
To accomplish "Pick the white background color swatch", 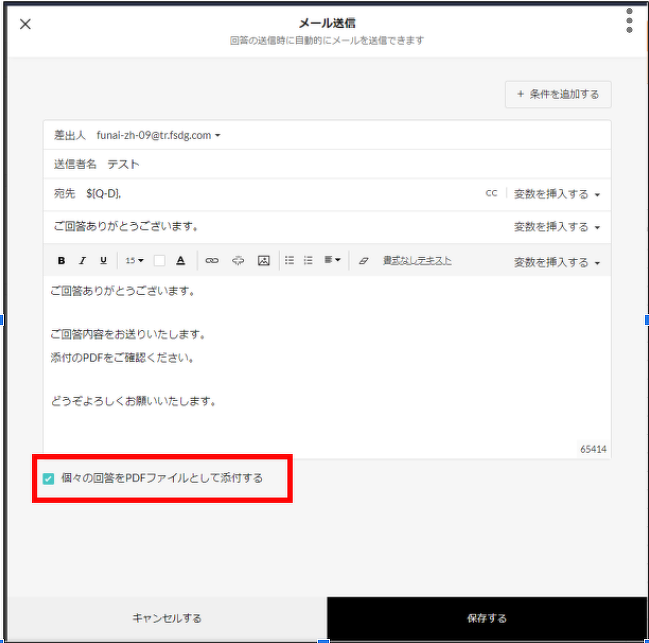I will point(159,261).
